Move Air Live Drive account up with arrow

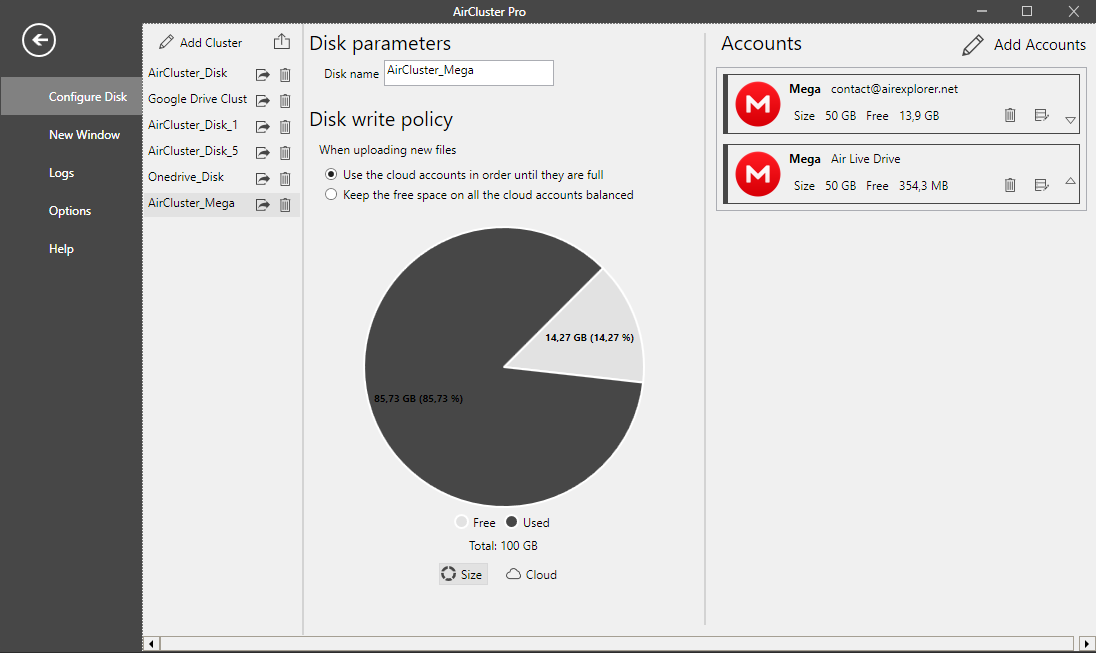[1070, 182]
